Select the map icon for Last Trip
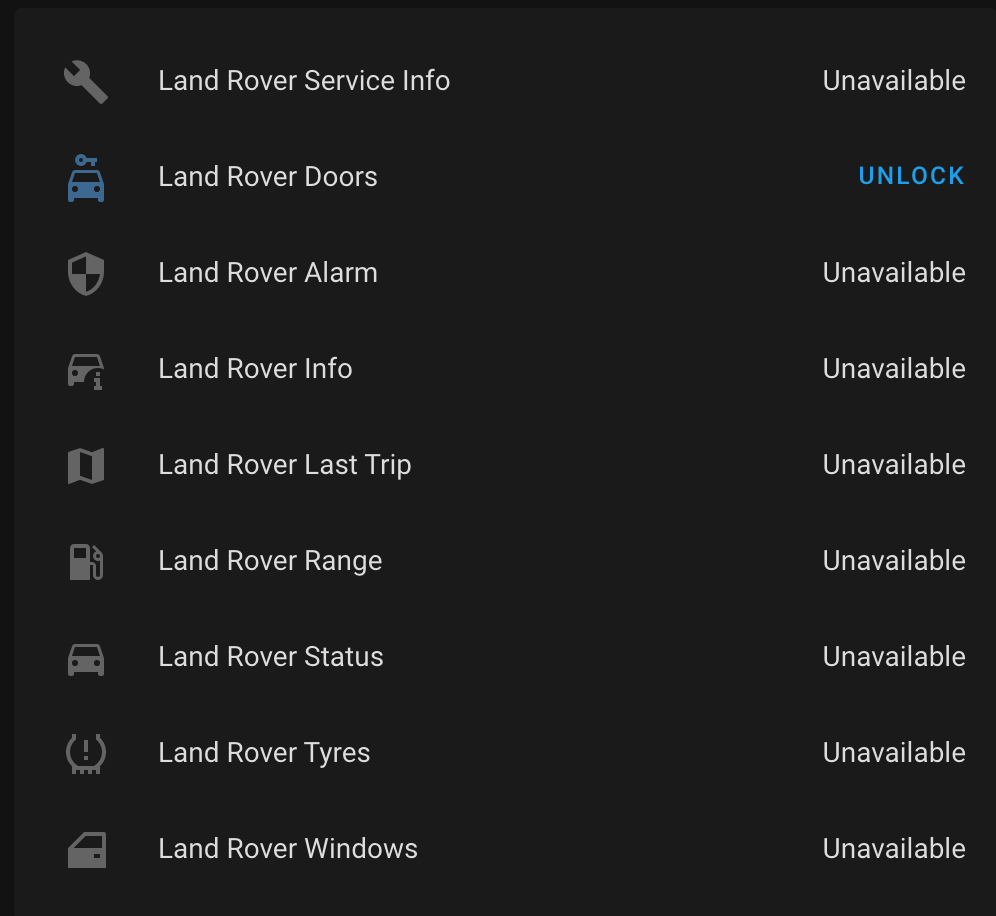The image size is (996, 916). 85,464
